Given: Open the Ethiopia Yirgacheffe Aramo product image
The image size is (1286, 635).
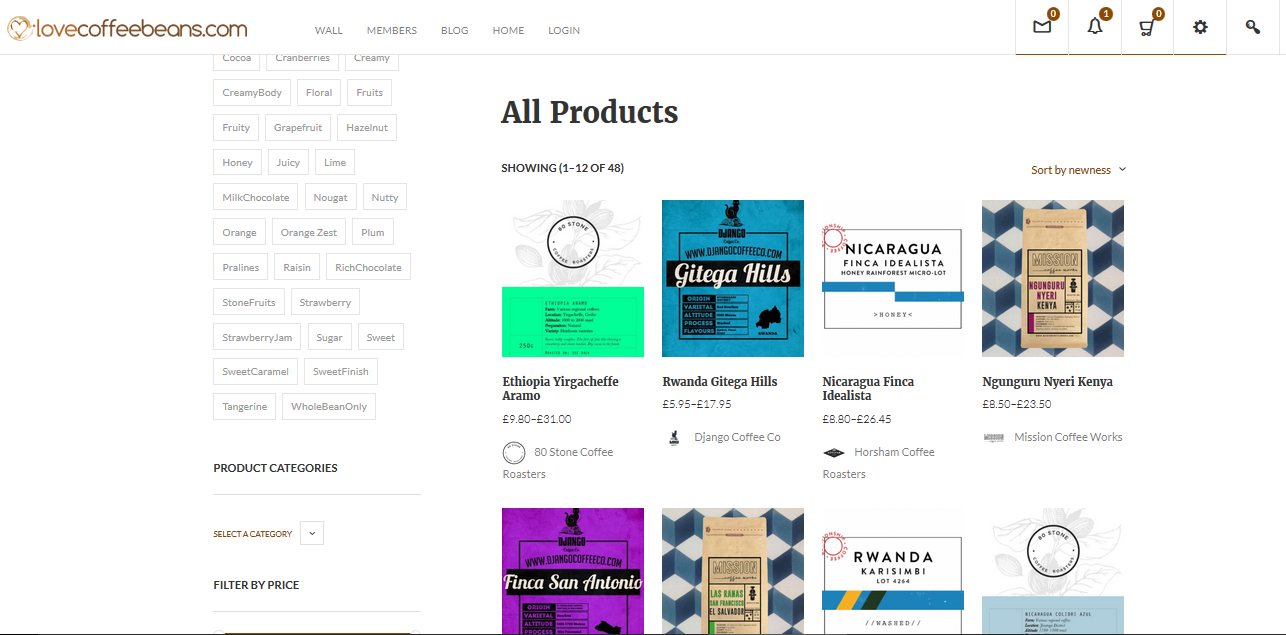Looking at the screenshot, I should click(573, 279).
